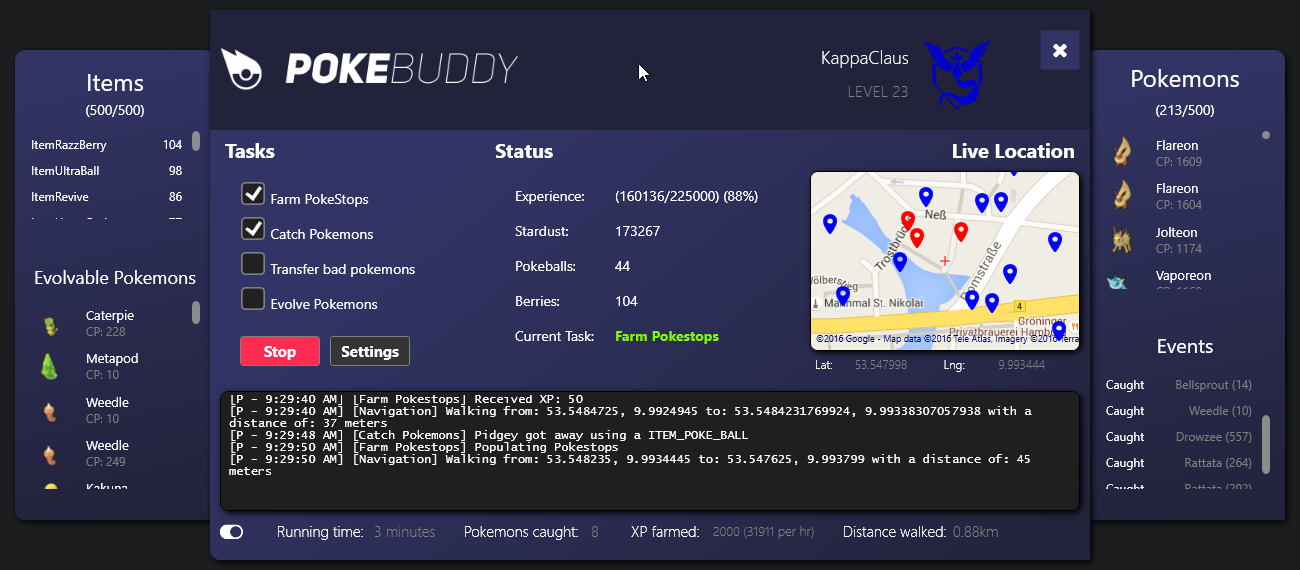Close the PokeBuddy window with the X
The image size is (1300, 570).
1060,50
